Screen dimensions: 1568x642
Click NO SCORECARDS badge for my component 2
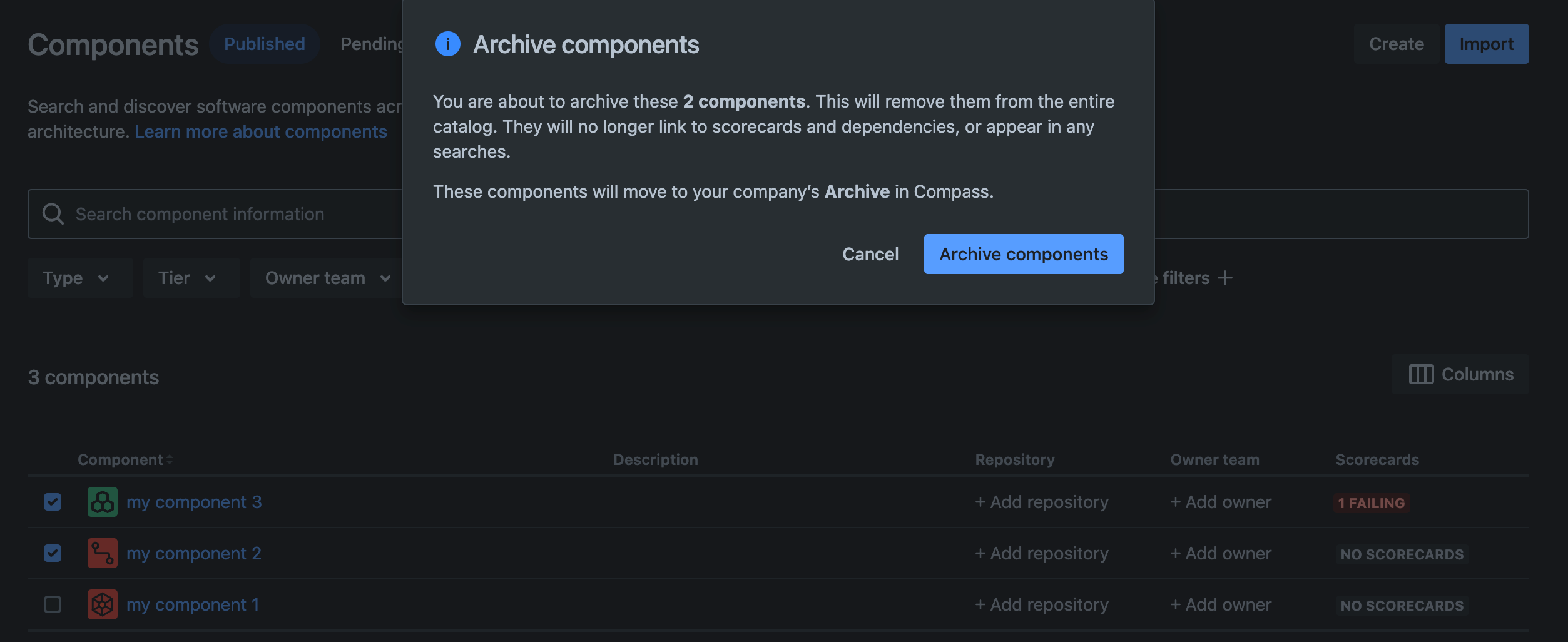pos(1402,554)
